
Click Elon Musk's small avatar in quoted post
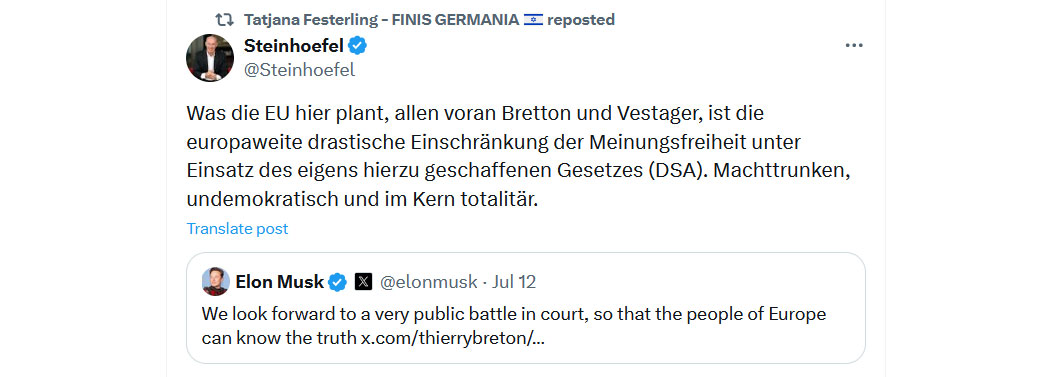click(216, 281)
